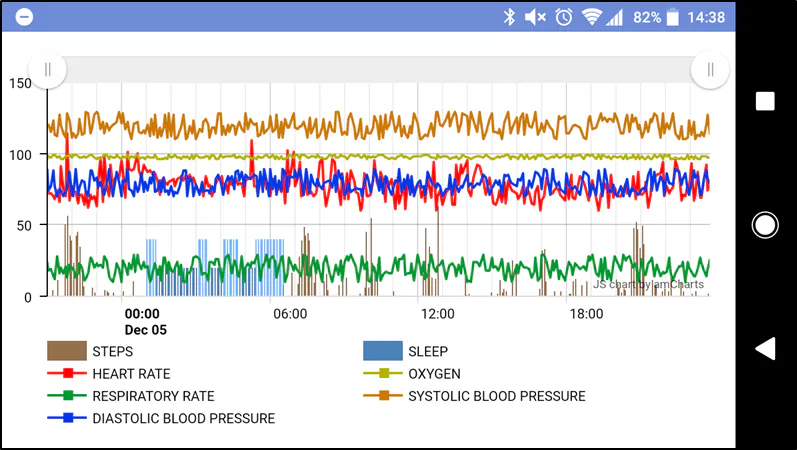Click the OXYGEN legend marker
Image resolution: width=797 pixels, height=450 pixels.
pos(382,373)
